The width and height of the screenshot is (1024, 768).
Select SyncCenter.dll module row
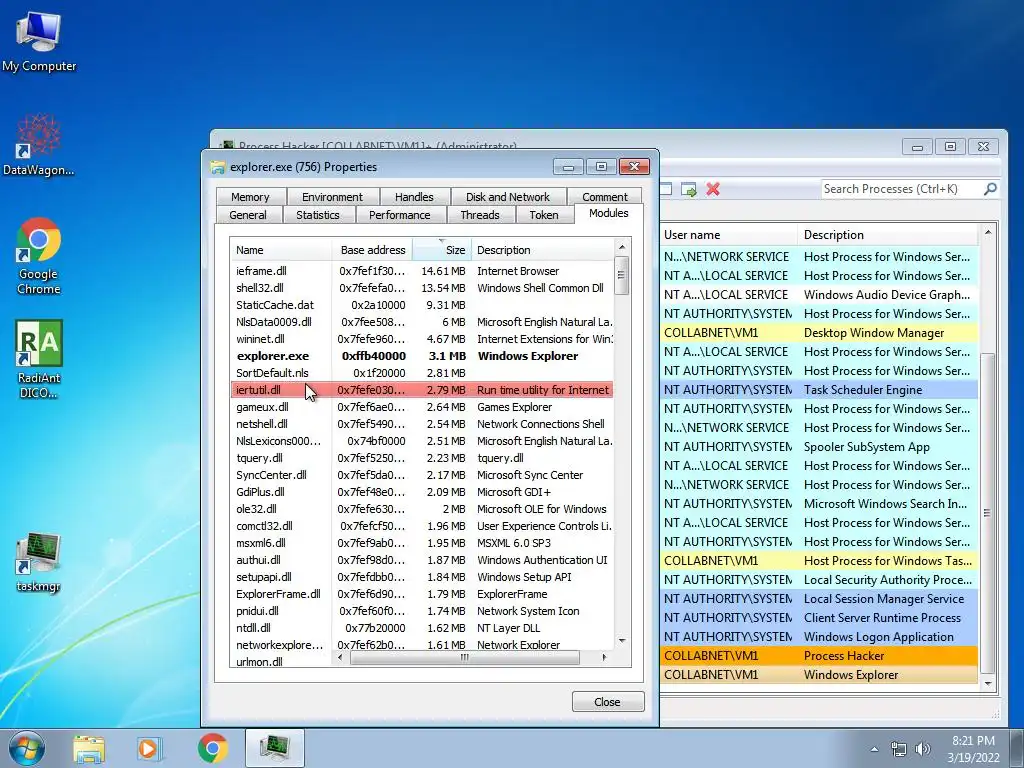[422, 475]
